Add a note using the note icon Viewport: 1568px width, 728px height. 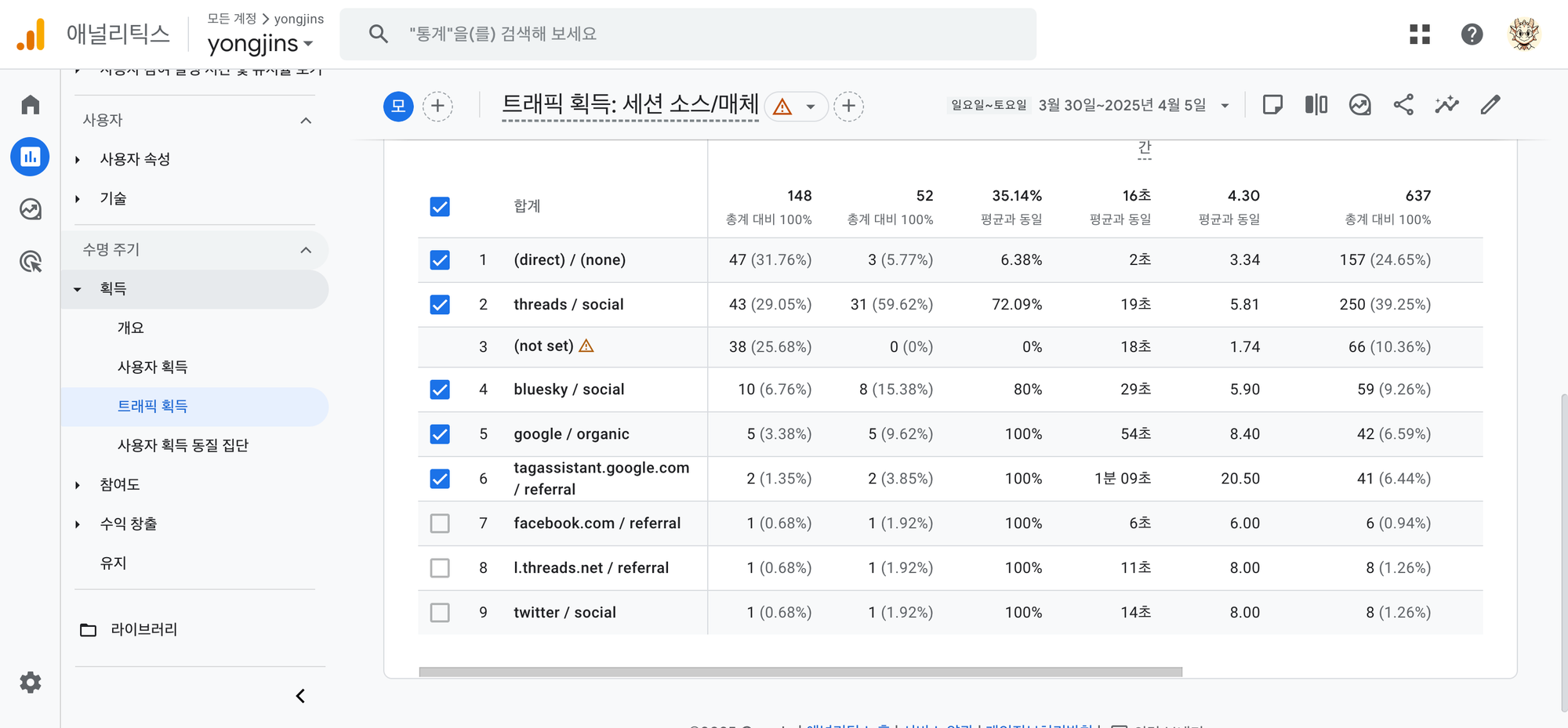point(1272,104)
